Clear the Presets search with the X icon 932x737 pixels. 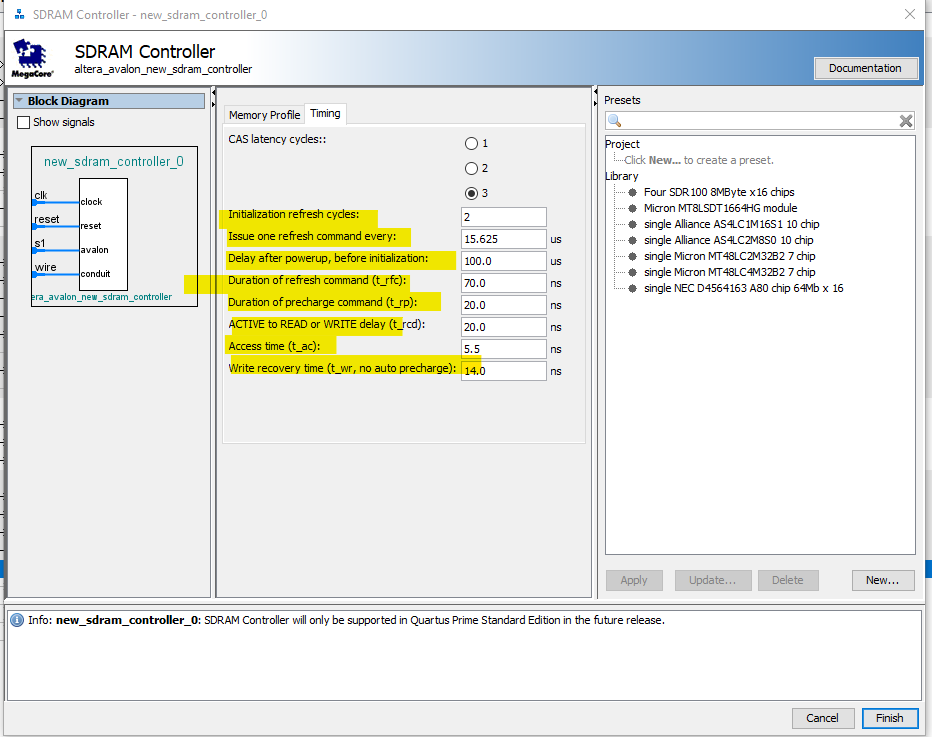tap(906, 120)
